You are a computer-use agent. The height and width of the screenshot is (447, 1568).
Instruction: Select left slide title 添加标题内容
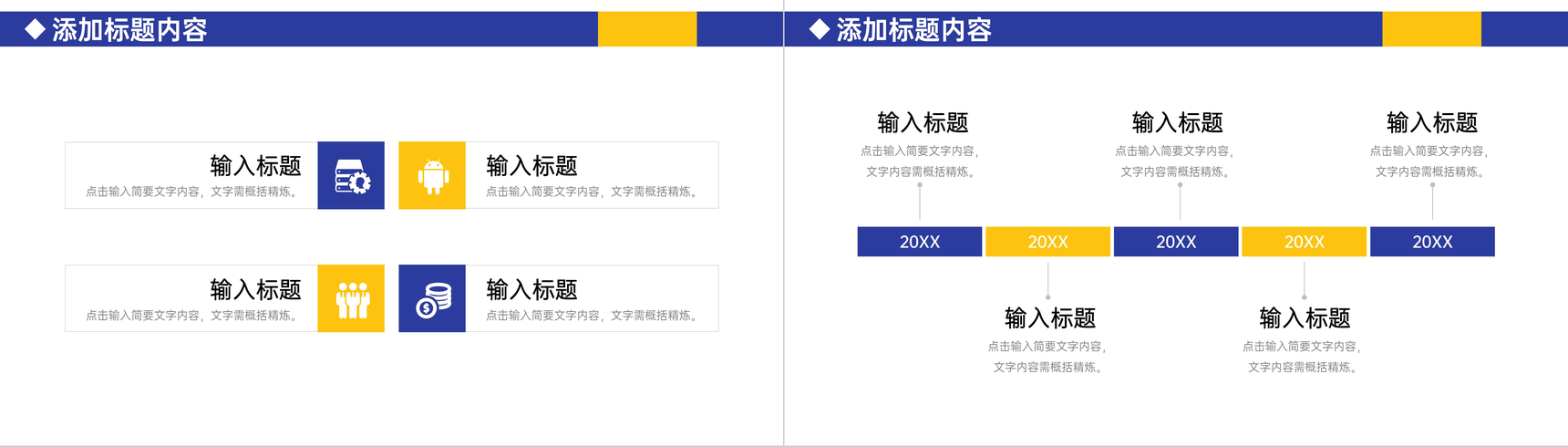pyautogui.click(x=129, y=30)
